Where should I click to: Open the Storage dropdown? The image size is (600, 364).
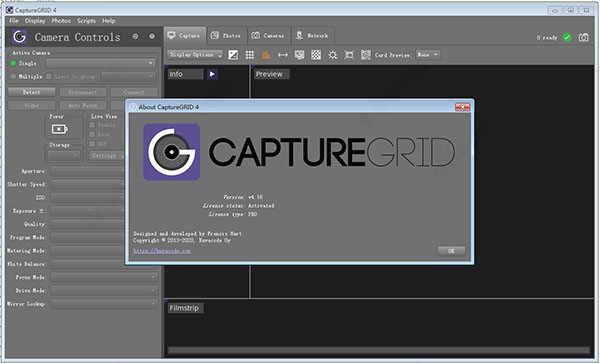pos(64,155)
